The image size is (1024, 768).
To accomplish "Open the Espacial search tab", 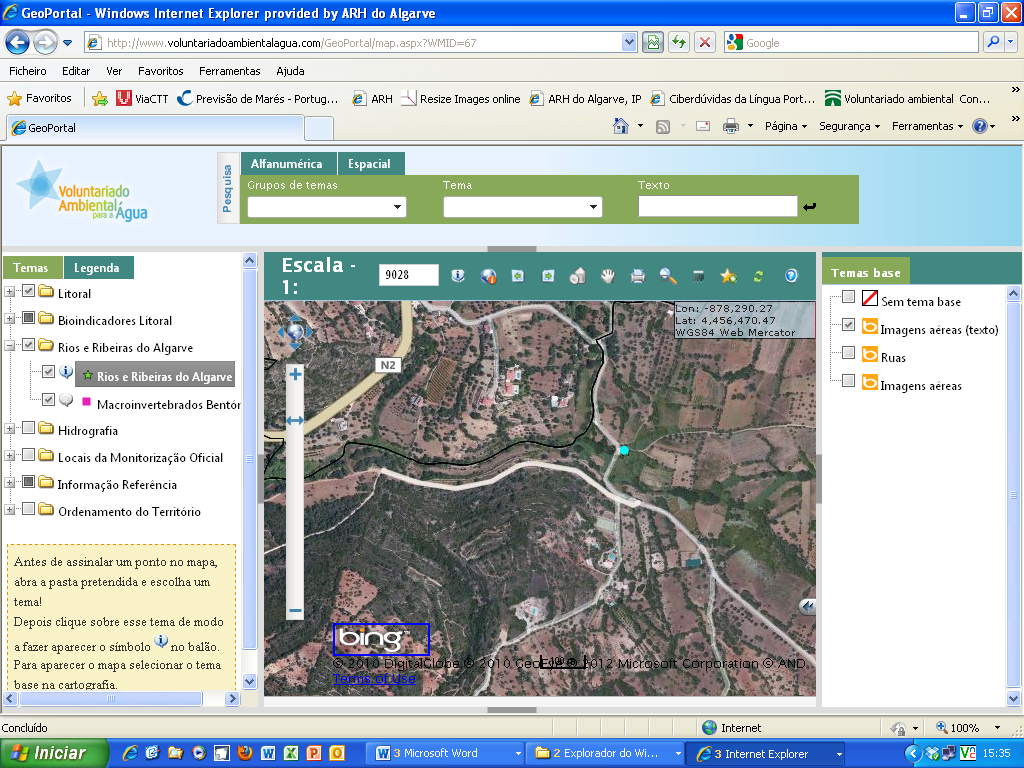I will point(369,164).
